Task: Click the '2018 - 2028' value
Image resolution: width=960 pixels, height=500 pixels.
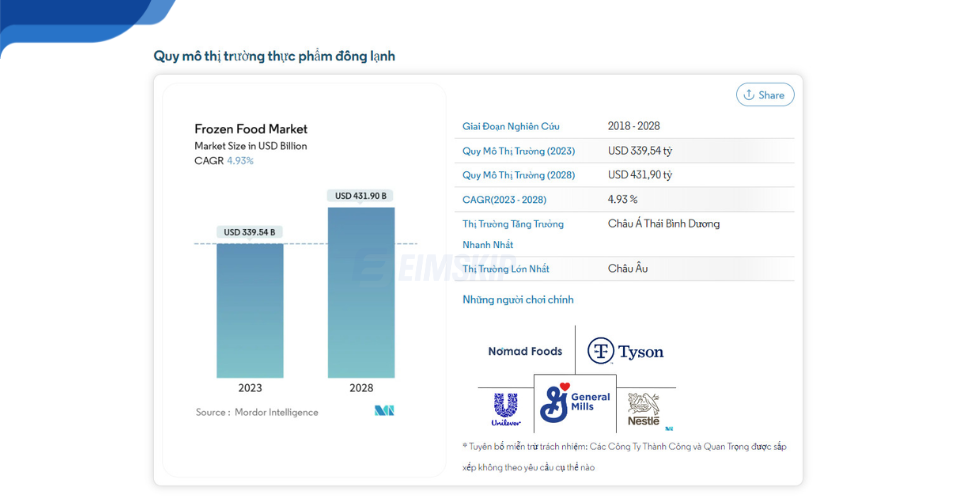Action: coord(634,126)
